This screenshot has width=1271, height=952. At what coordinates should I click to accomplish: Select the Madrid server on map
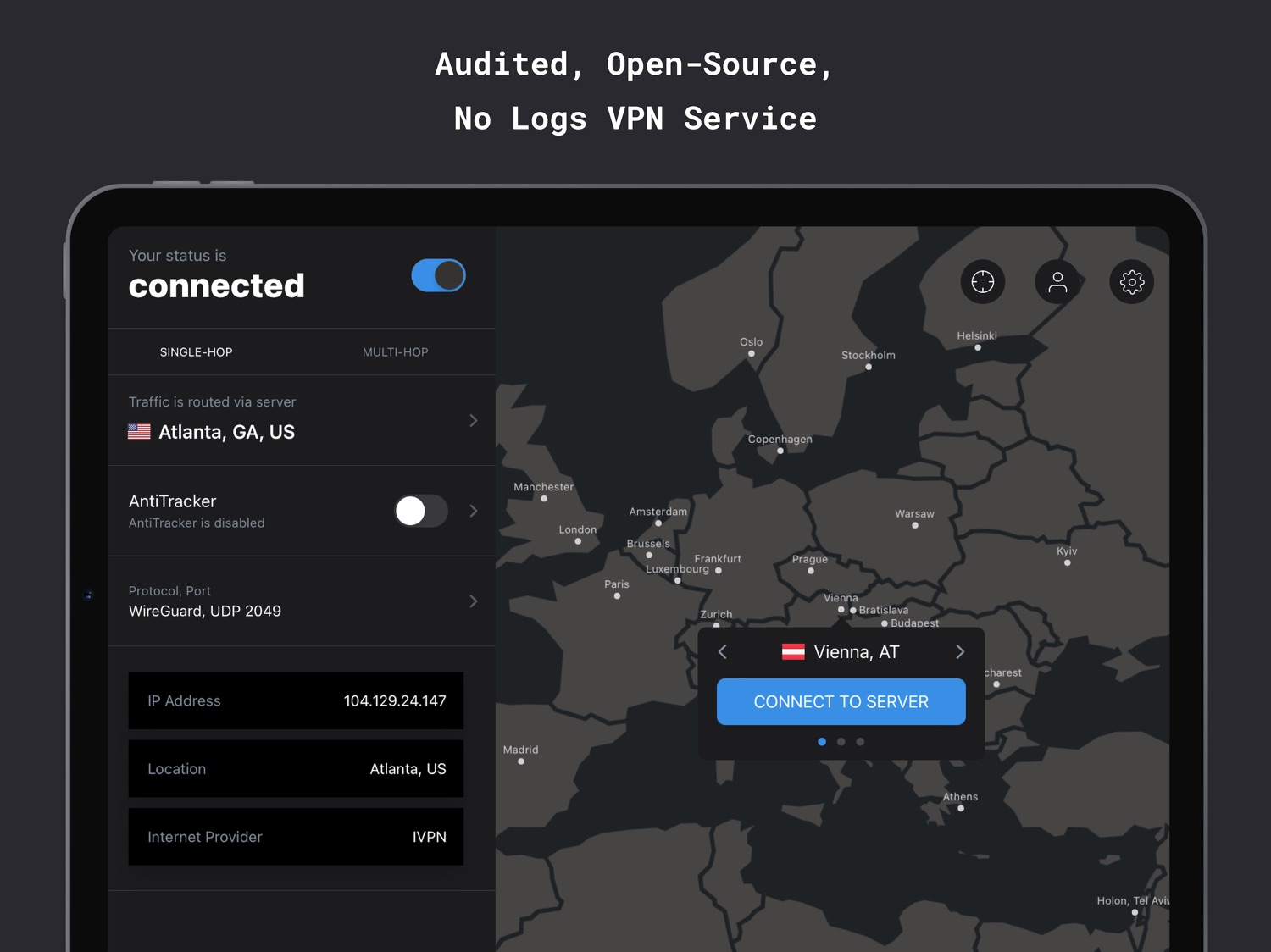[x=521, y=761]
